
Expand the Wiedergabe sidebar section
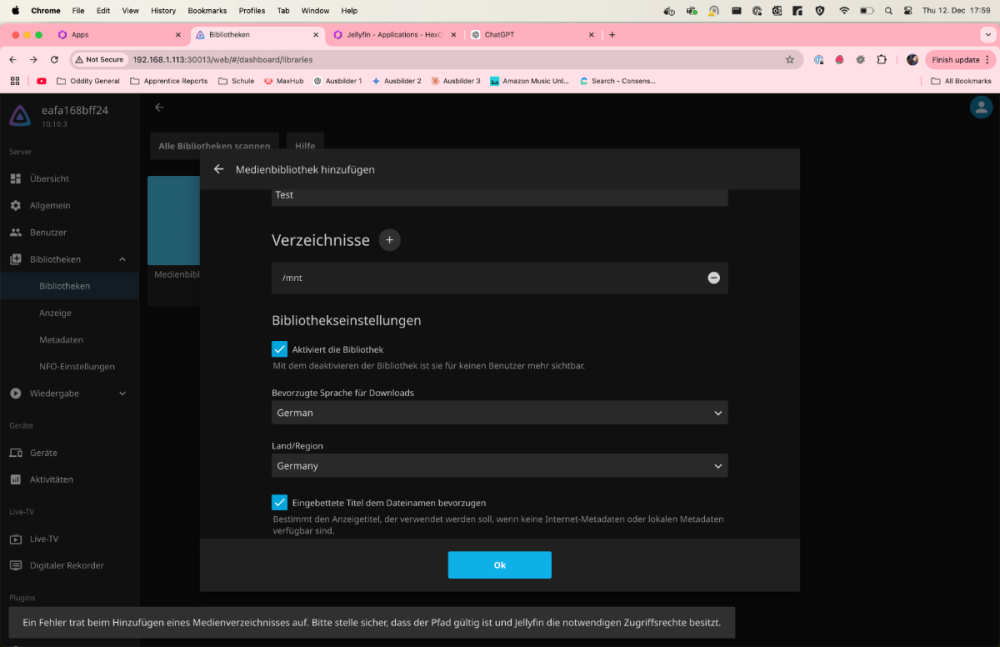coord(122,393)
